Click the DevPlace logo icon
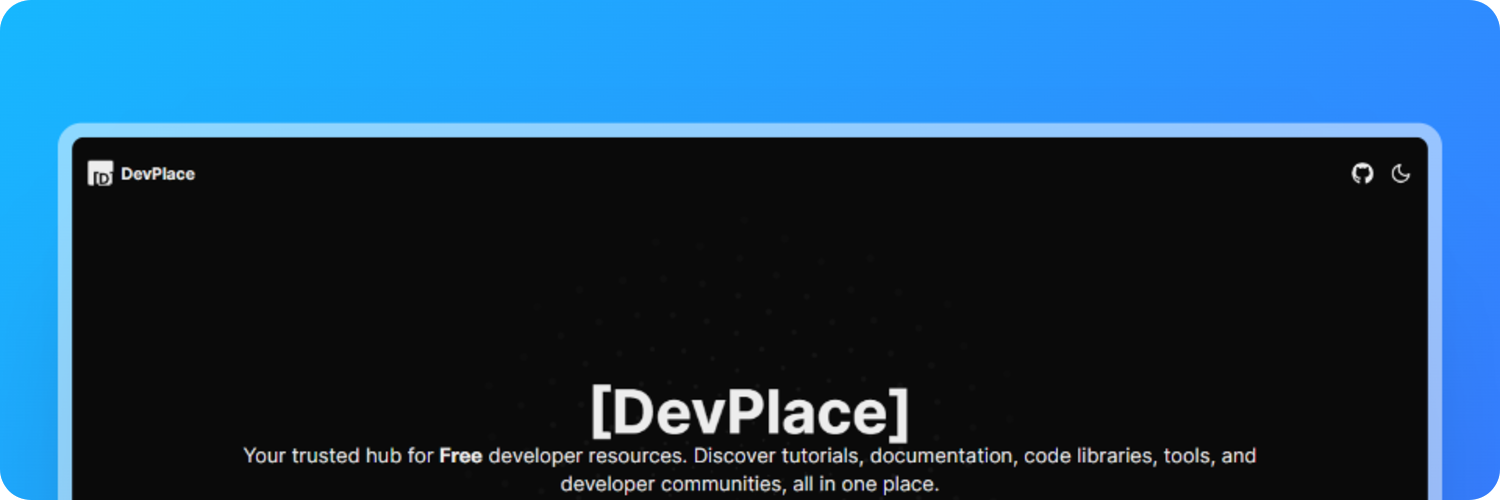 tap(100, 173)
